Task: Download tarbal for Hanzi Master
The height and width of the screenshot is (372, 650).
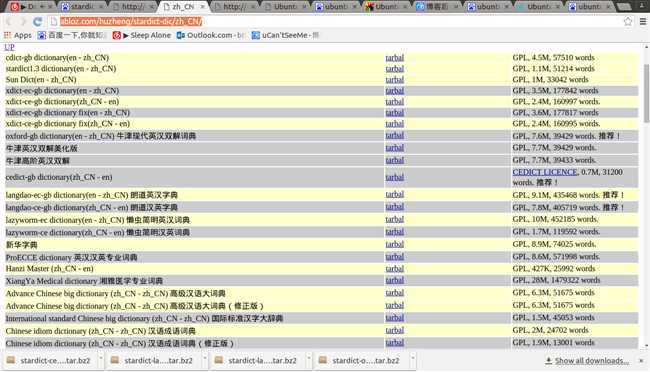Action: (x=395, y=269)
